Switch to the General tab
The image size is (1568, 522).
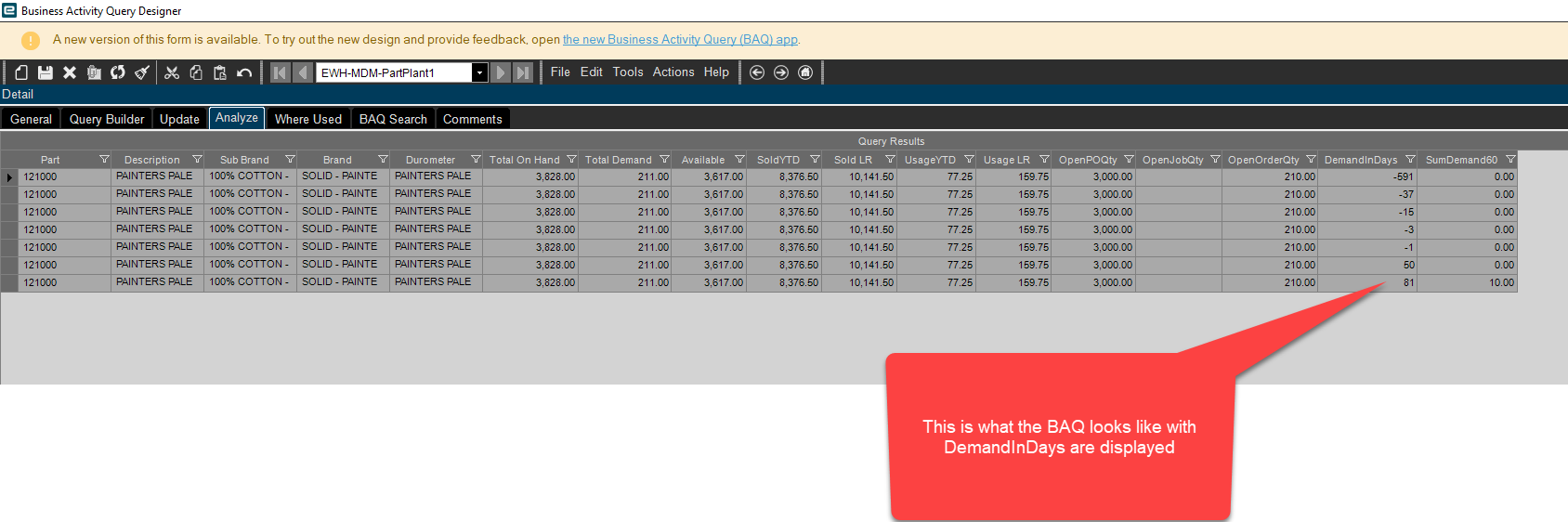(x=31, y=119)
